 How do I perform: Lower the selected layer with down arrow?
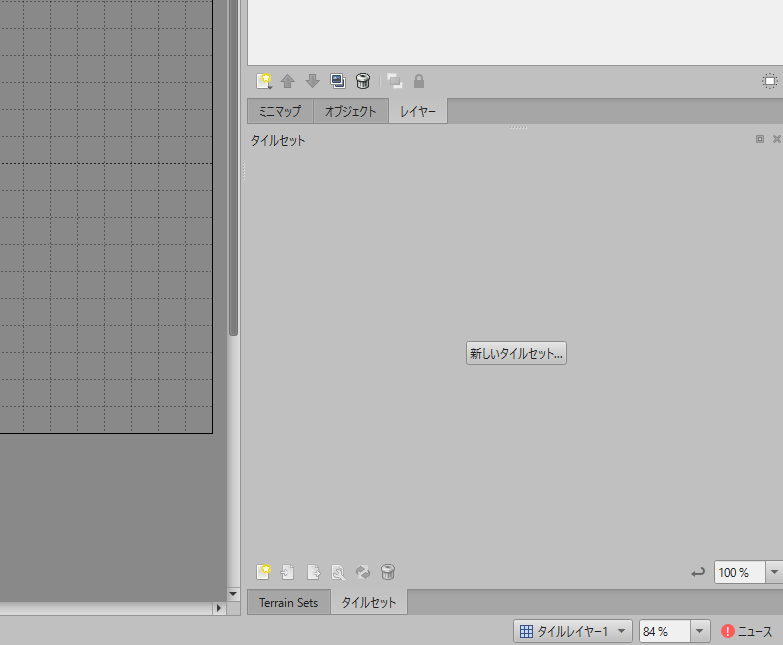(x=312, y=81)
